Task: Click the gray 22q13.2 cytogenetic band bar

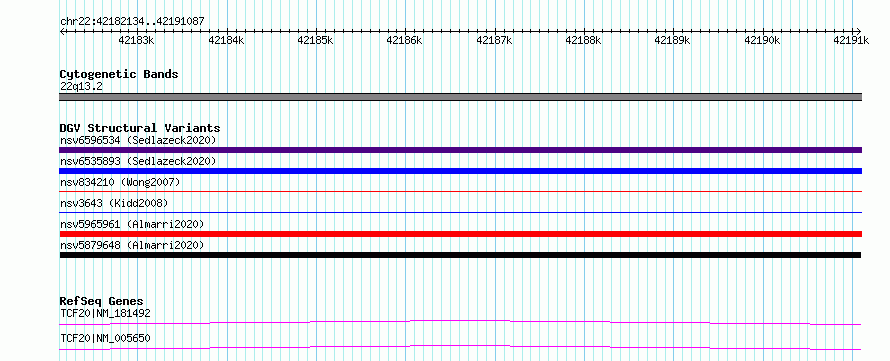Action: pos(460,97)
